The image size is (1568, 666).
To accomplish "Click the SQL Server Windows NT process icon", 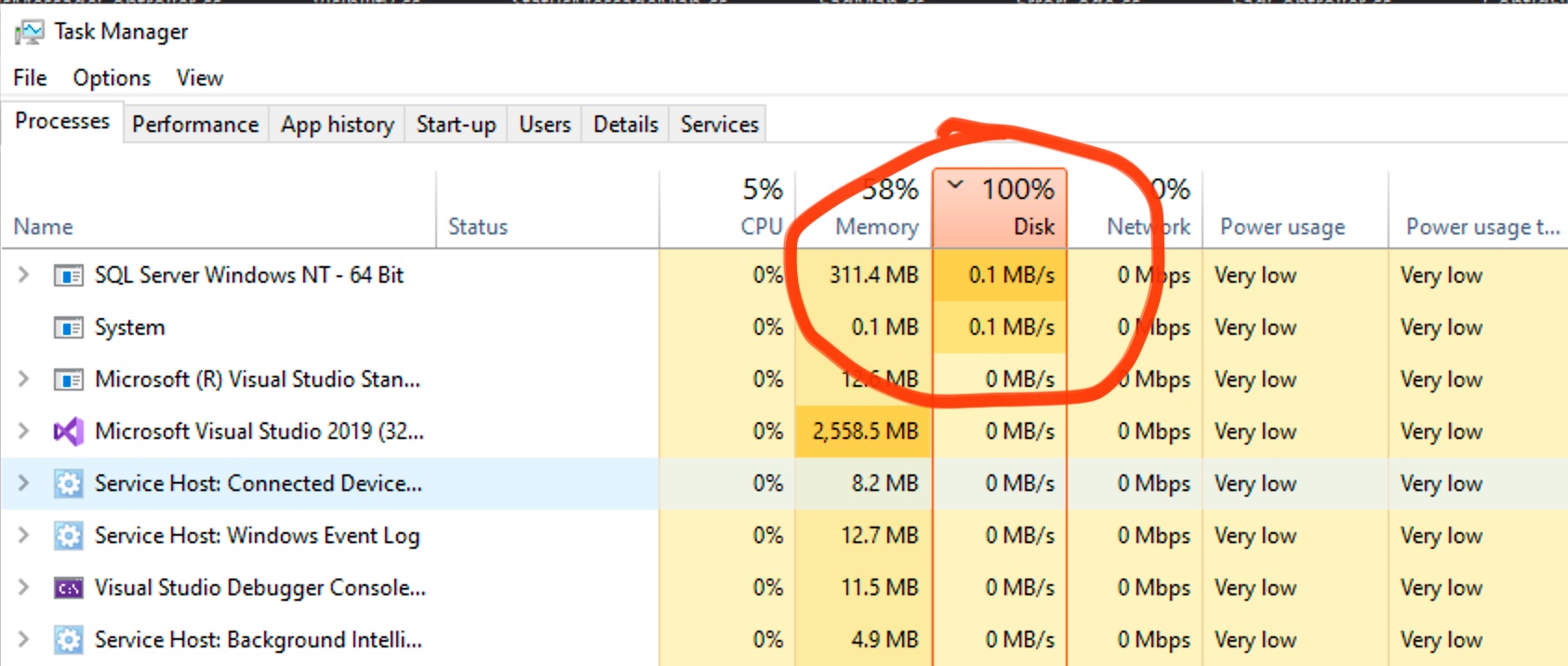I will tap(68, 276).
